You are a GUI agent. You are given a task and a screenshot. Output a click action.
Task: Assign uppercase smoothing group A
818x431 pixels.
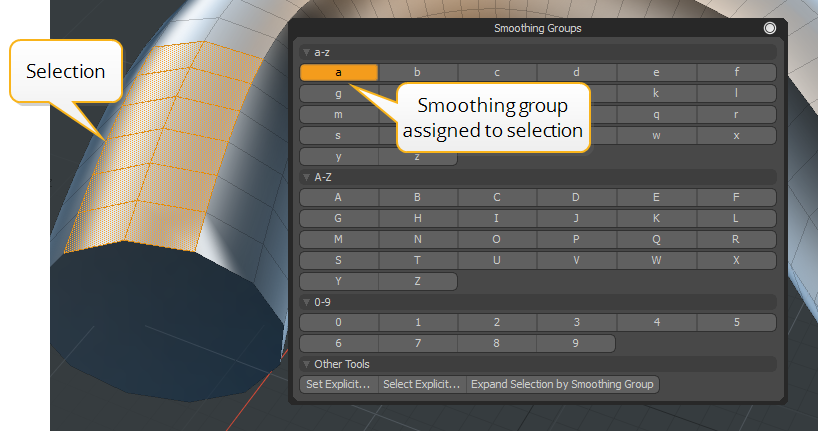339,197
